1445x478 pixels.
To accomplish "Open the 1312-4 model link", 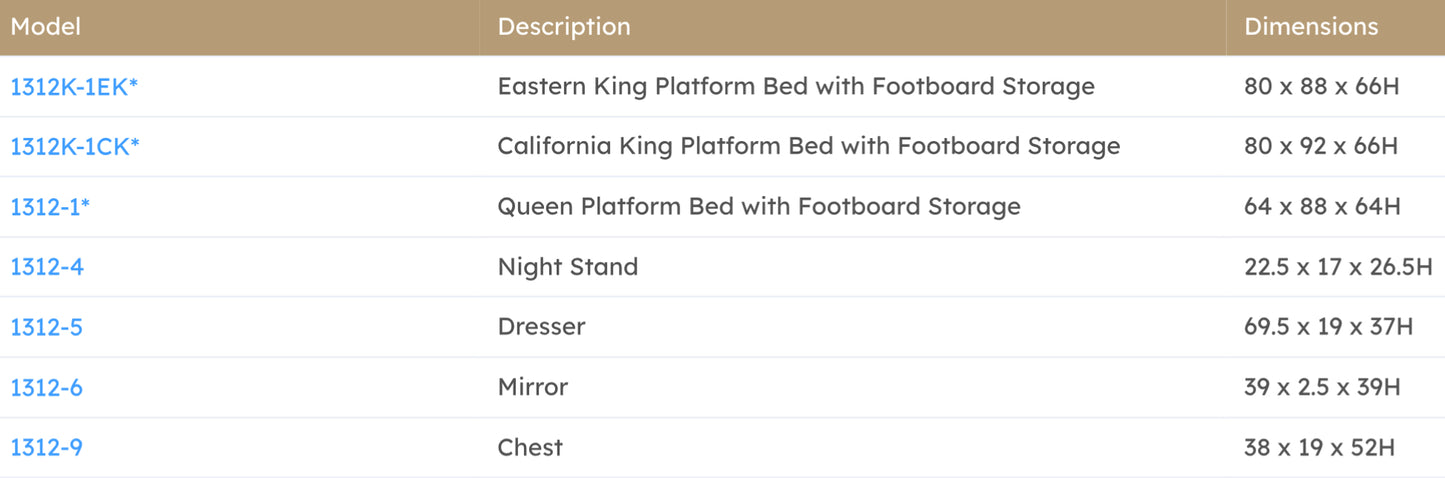I will point(46,267).
